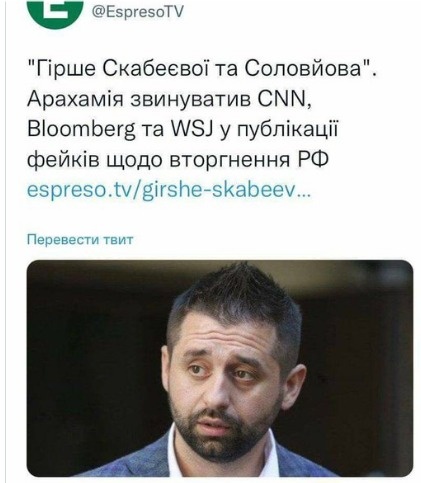
Task: Open the green Espreso TV avatar logo
Action: (55, 13)
